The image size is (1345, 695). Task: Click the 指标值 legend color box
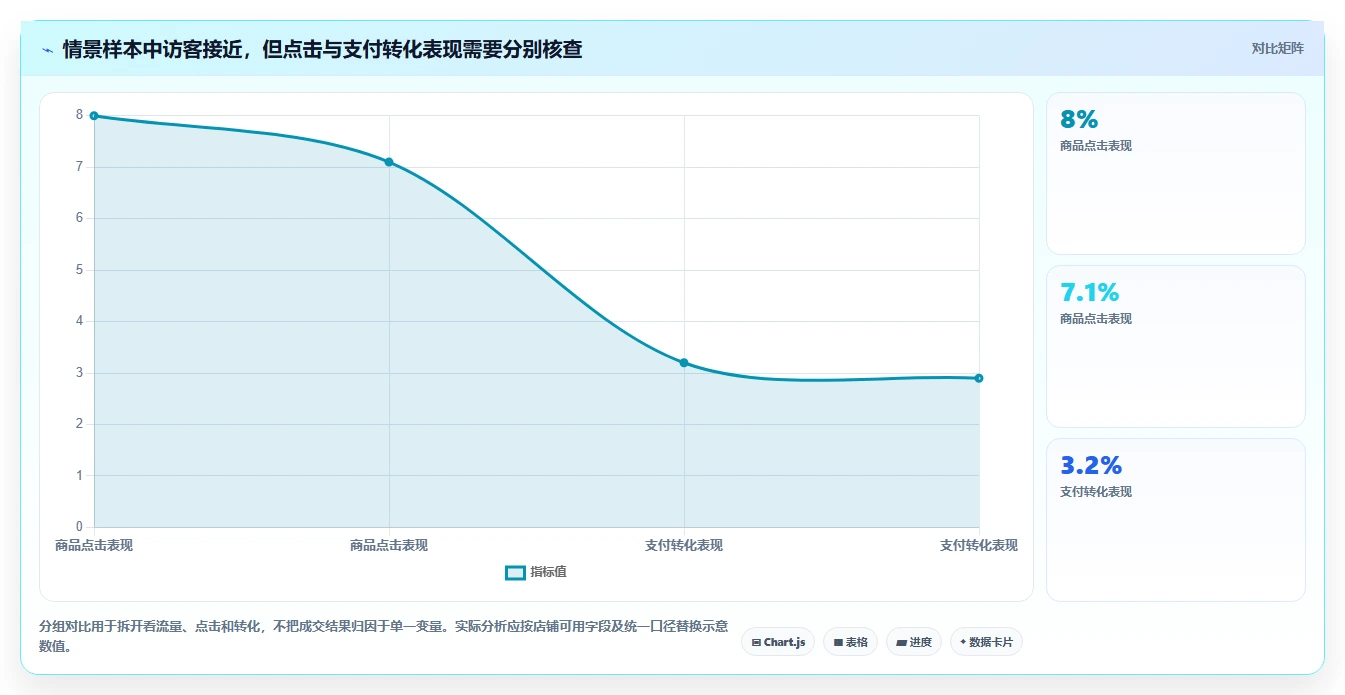coord(515,573)
